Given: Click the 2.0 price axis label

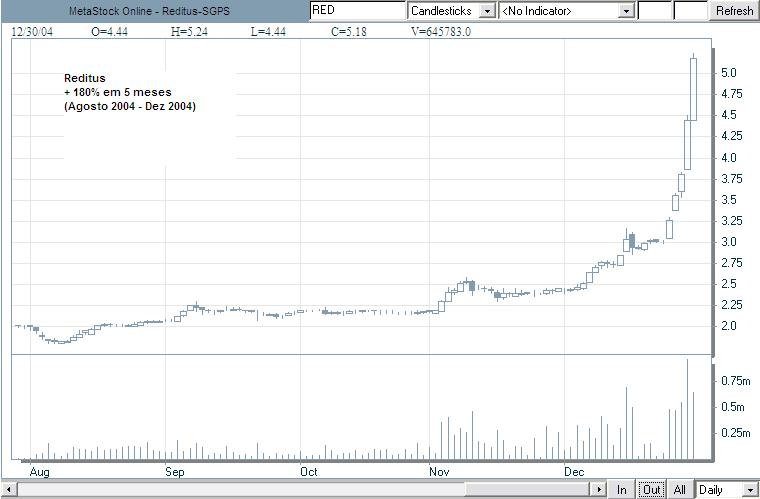Looking at the screenshot, I should coord(728,326).
